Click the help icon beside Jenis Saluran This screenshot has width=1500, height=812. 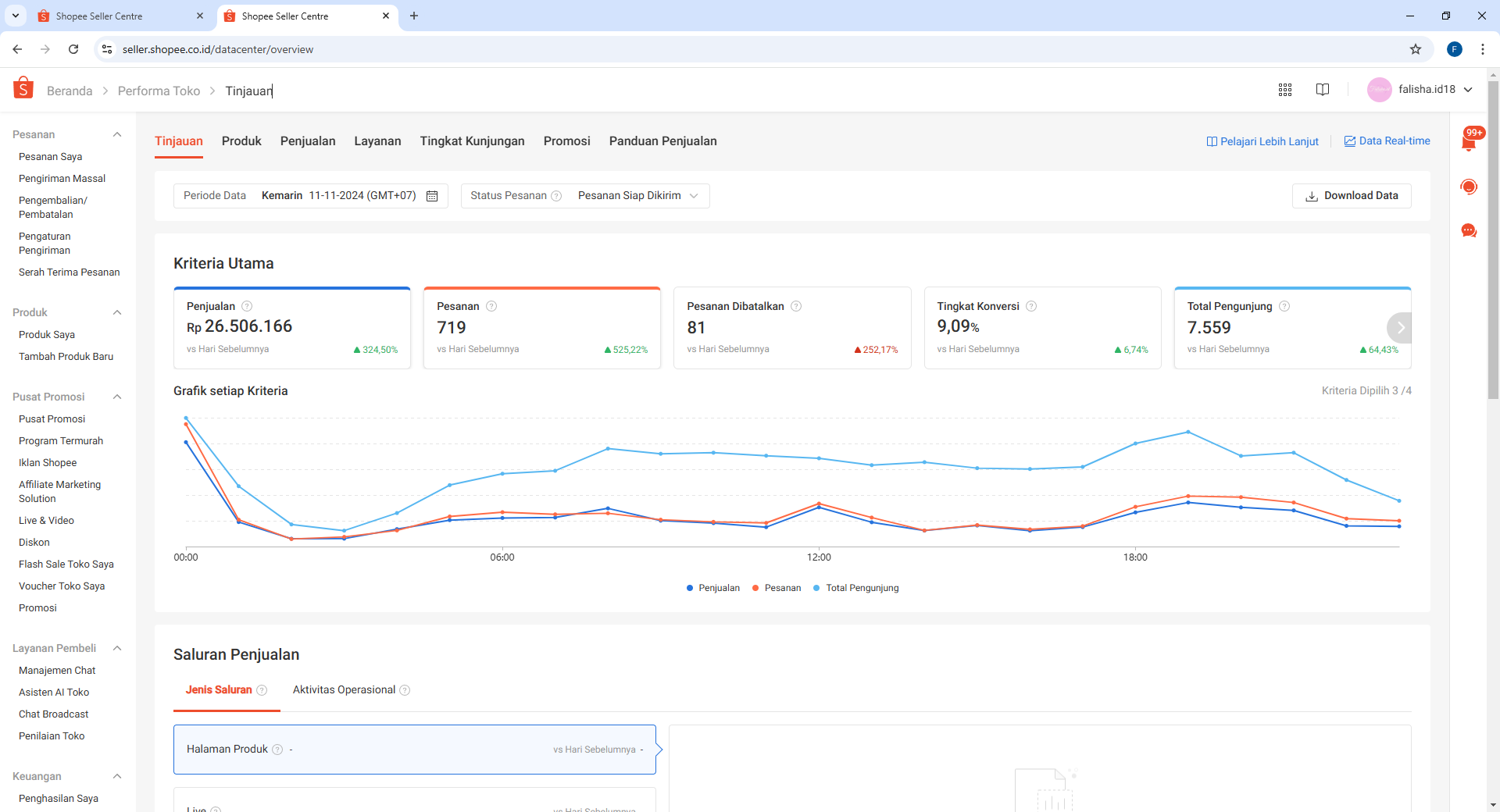click(262, 690)
